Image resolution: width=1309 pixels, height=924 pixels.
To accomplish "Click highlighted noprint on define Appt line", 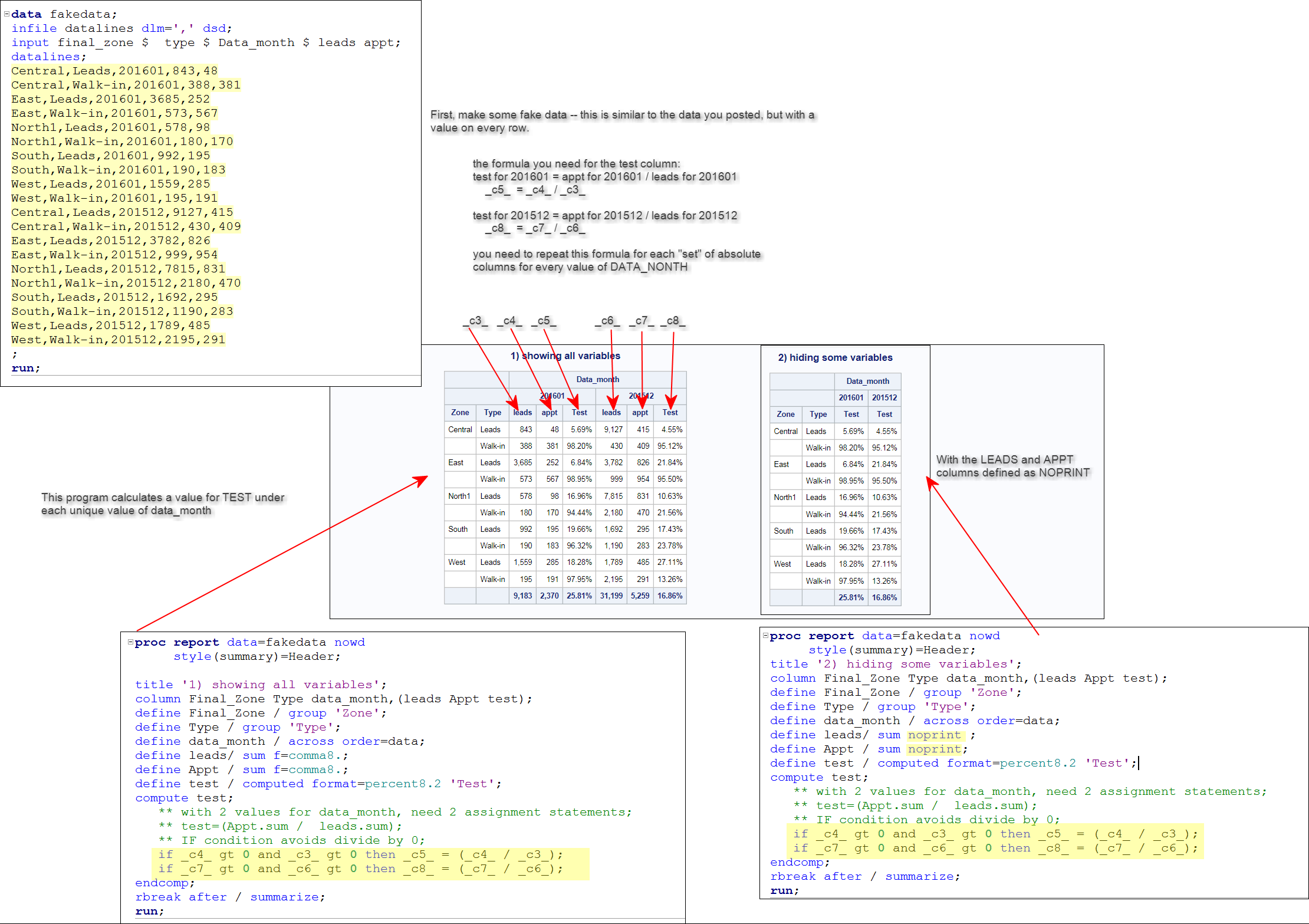I will tap(935, 749).
